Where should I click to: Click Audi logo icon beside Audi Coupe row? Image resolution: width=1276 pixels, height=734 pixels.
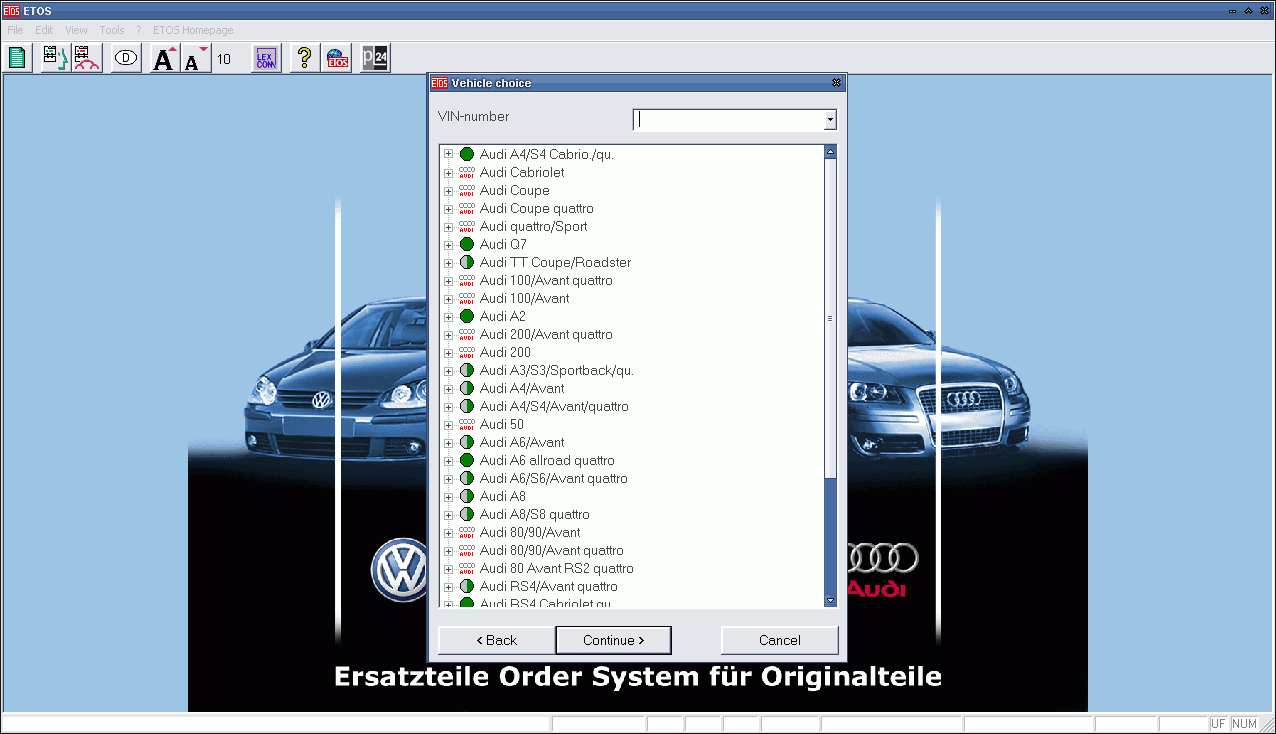click(x=467, y=190)
